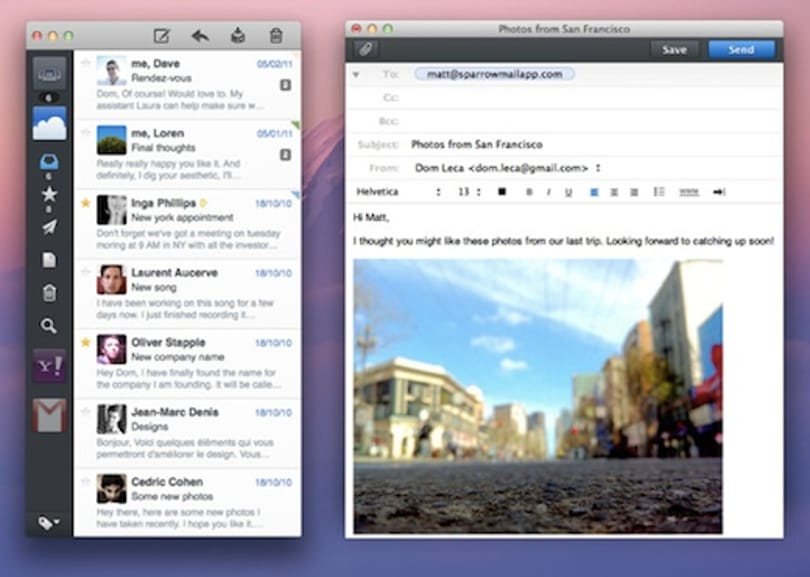Open the Final thoughts conversation
Image resolution: width=810 pixels, height=577 pixels.
(188, 154)
